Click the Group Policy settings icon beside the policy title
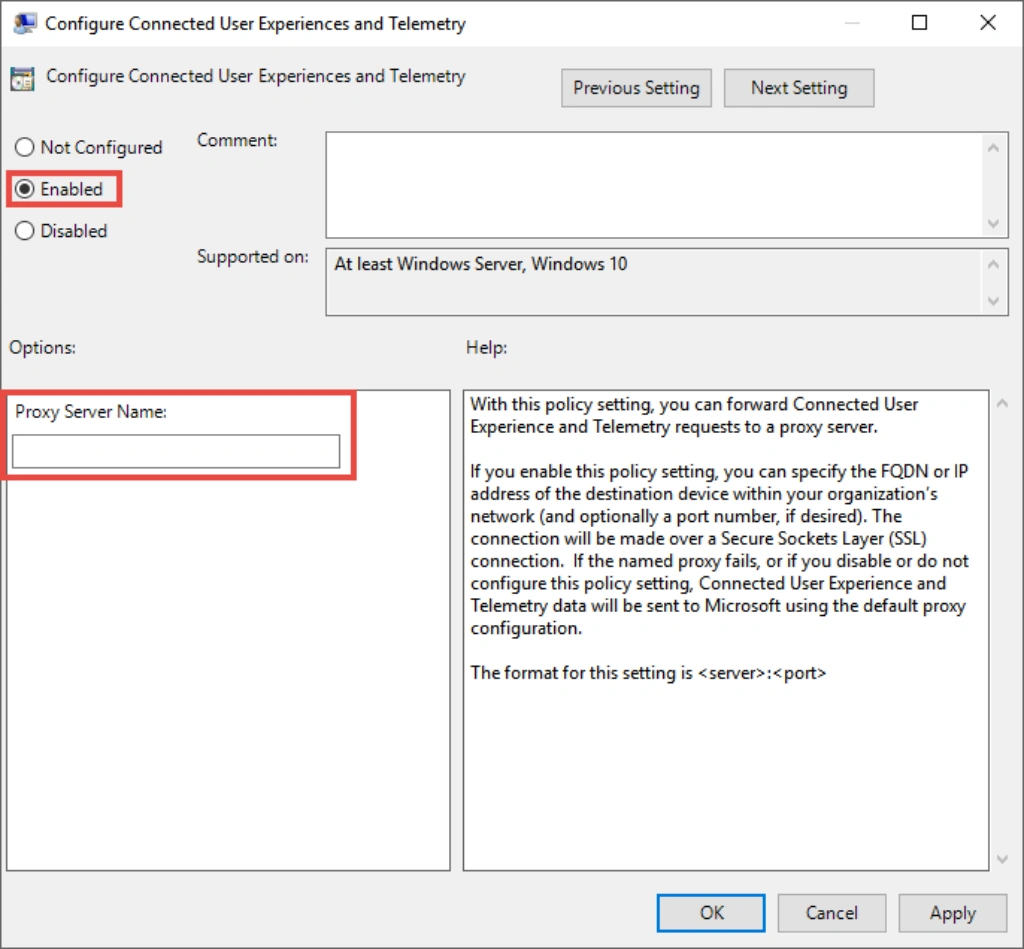This screenshot has height=949, width=1024. coord(22,76)
